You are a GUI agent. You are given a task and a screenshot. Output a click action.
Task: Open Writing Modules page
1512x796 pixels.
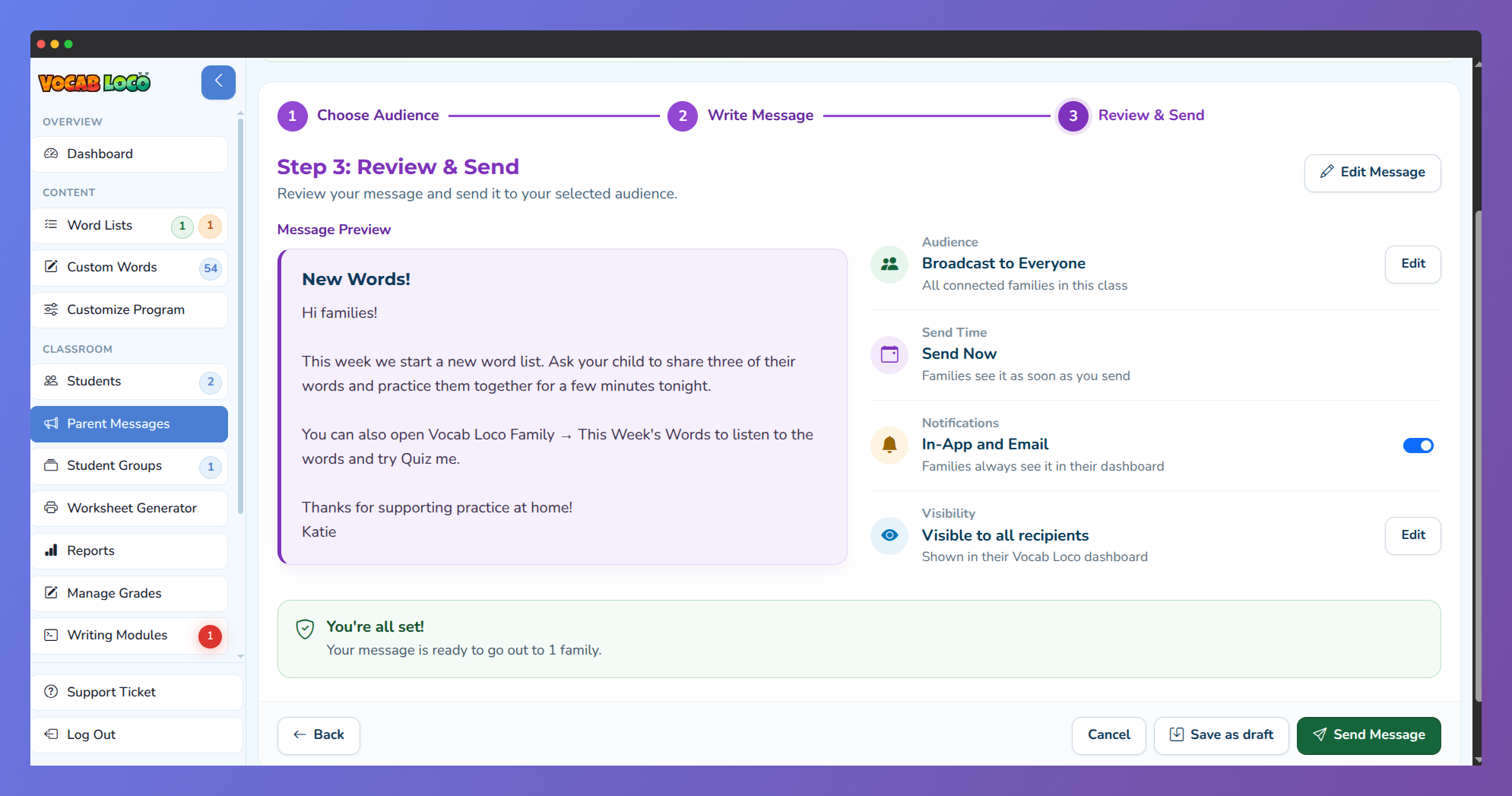[129, 636]
